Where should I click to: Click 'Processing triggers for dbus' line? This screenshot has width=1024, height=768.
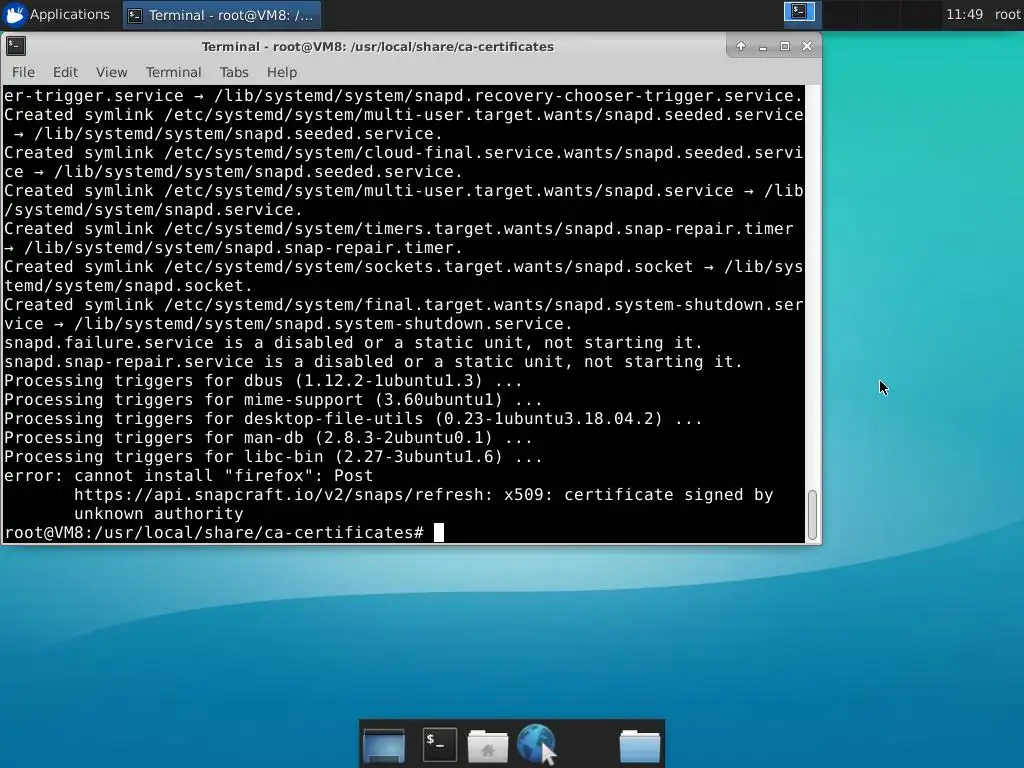tap(263, 381)
